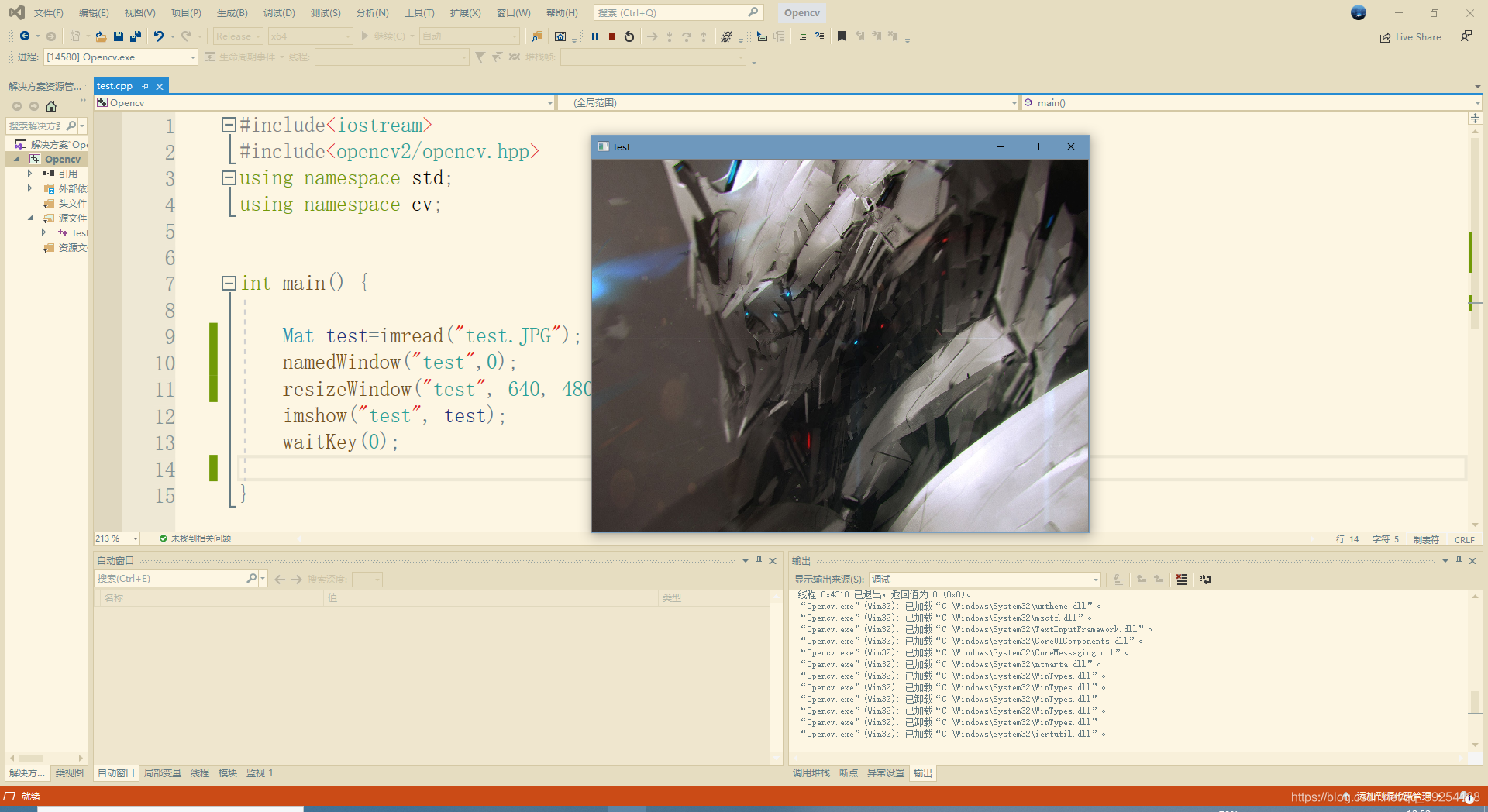Open the 213 % zoom level dropdown
This screenshot has width=1488, height=812.
point(117,538)
